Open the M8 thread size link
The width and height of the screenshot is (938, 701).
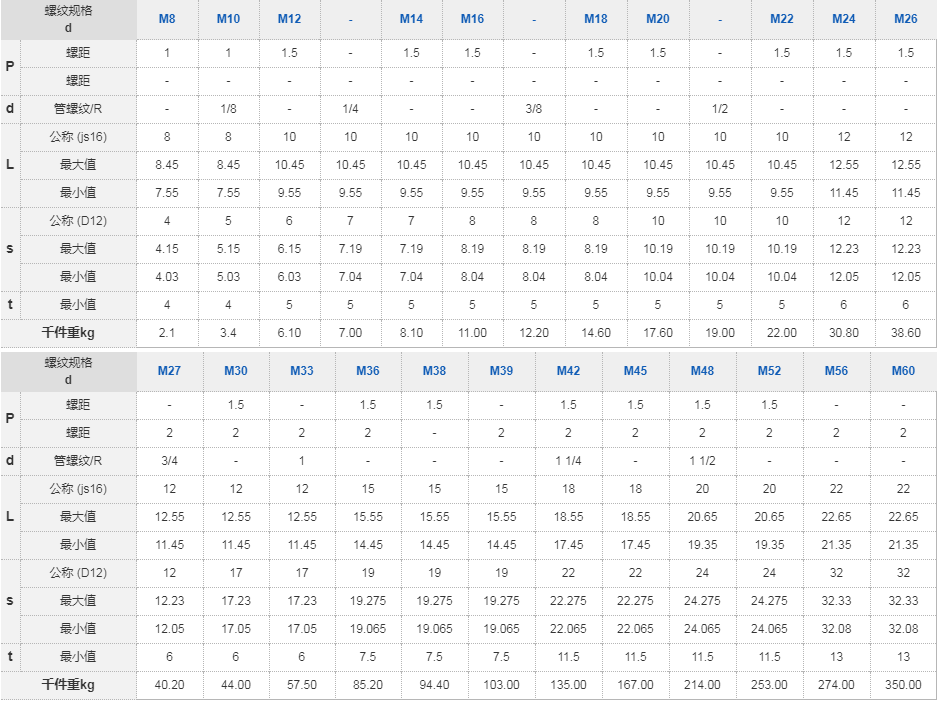point(167,19)
